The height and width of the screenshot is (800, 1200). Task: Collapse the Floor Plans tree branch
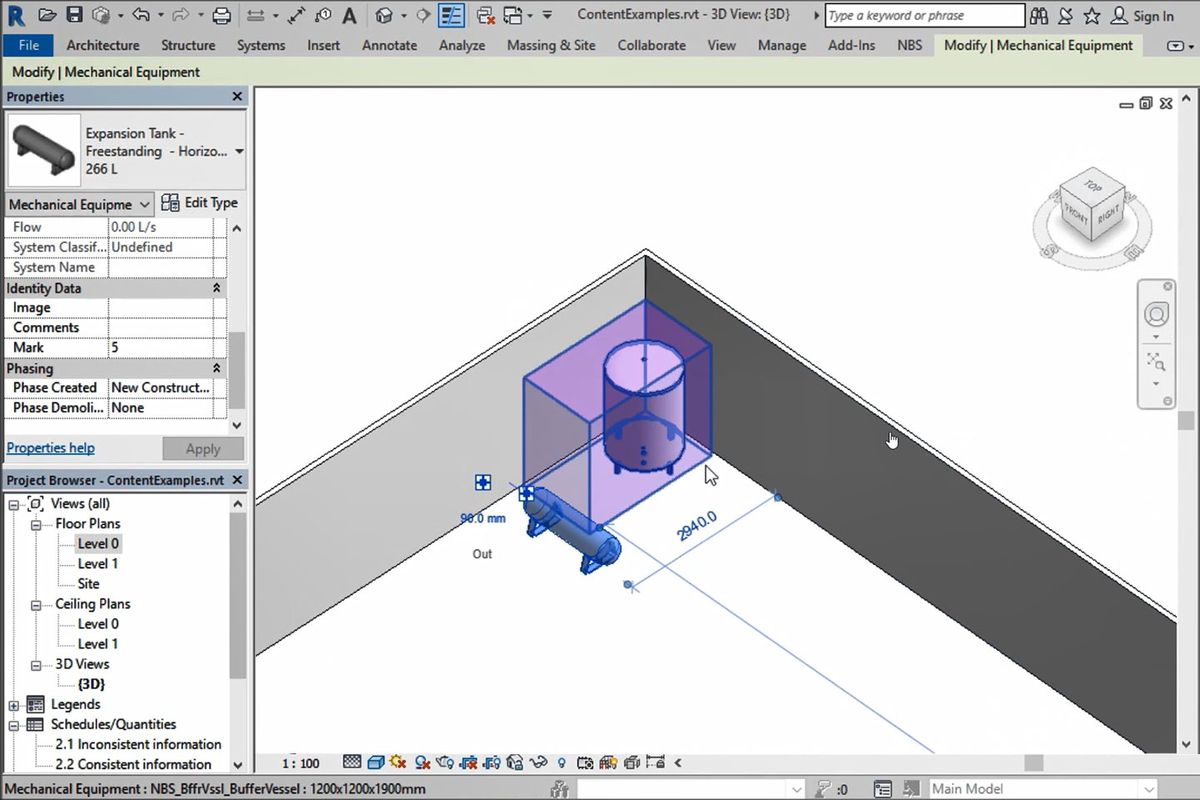click(x=34, y=523)
